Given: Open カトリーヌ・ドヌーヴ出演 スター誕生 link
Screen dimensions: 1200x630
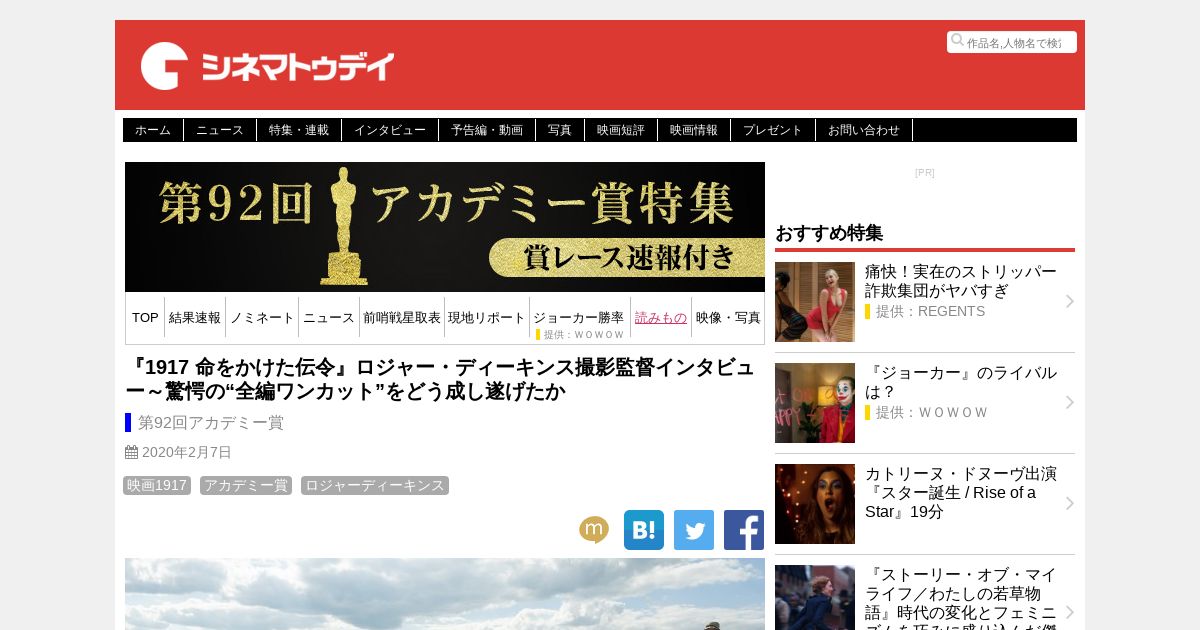Looking at the screenshot, I should point(960,492).
